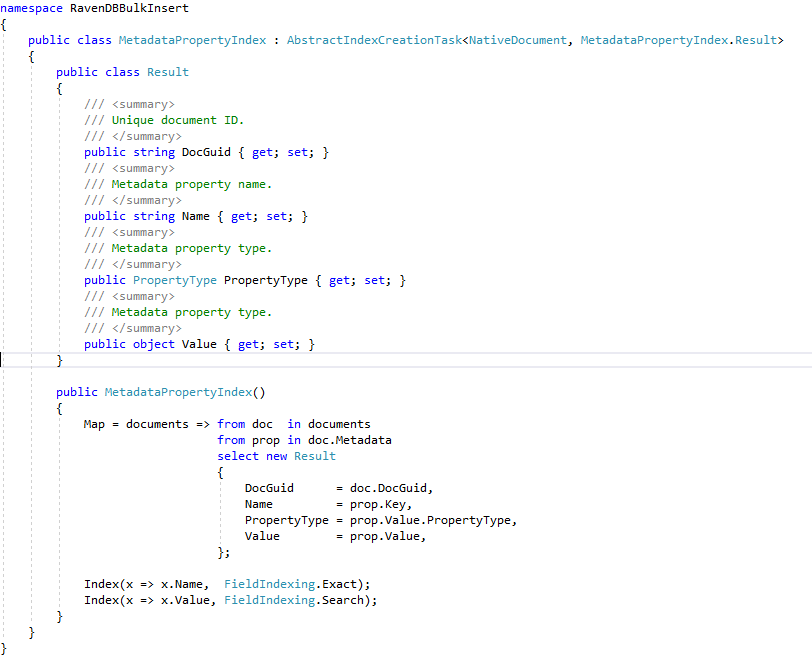Click 'x.Value' in the second Index lambda

point(185,600)
